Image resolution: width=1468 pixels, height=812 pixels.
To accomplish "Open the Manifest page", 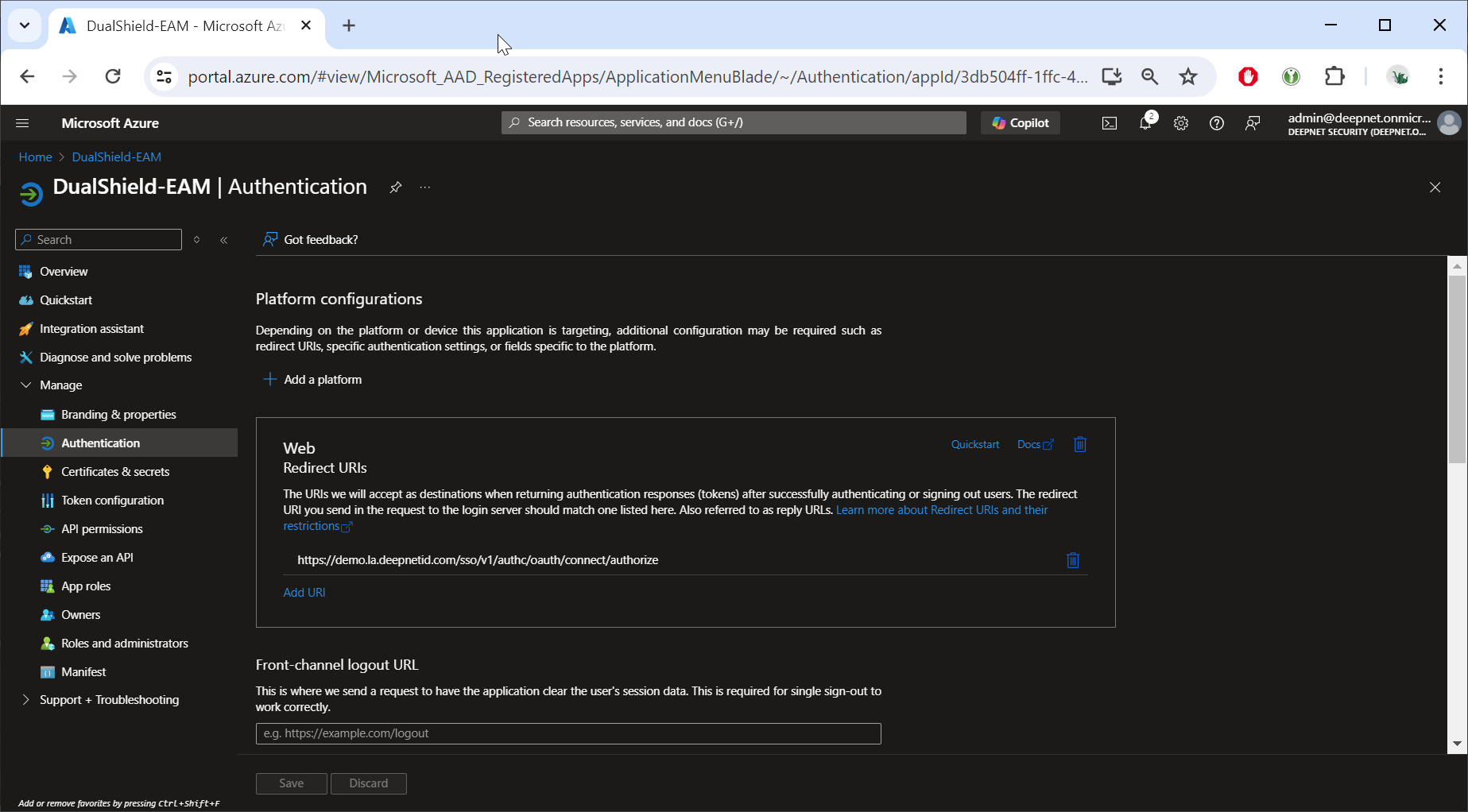I will 83,672.
